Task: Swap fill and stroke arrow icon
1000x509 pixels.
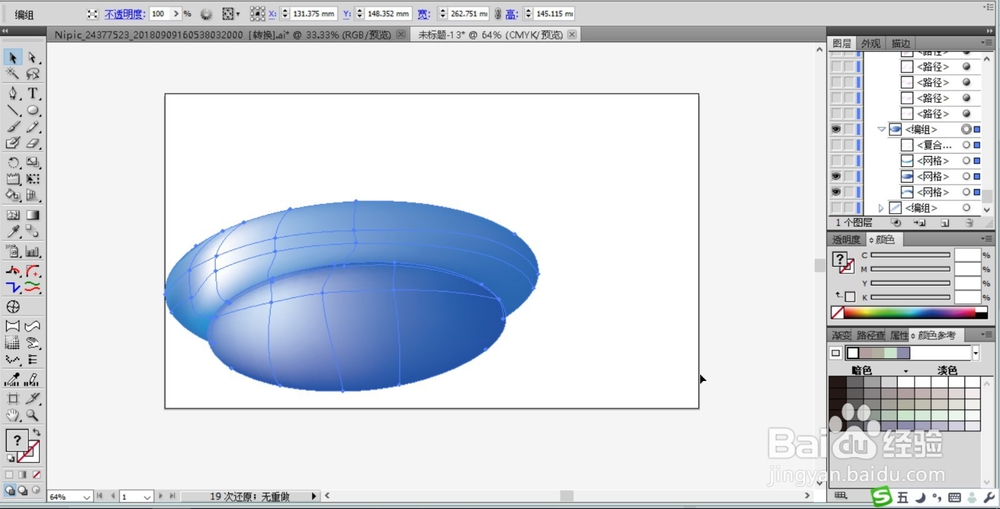Action: click(x=36, y=432)
